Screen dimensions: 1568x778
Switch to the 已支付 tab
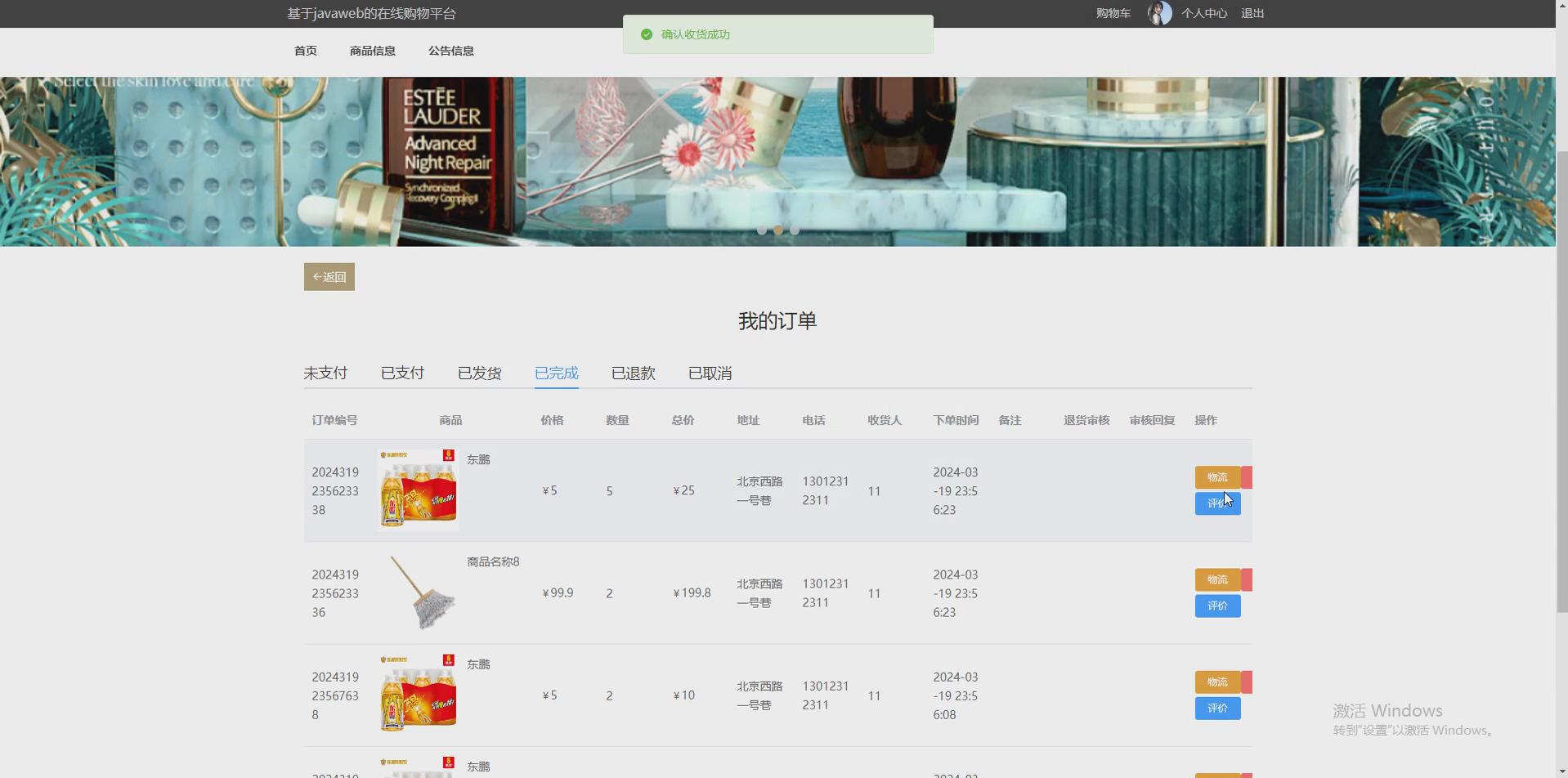402,373
